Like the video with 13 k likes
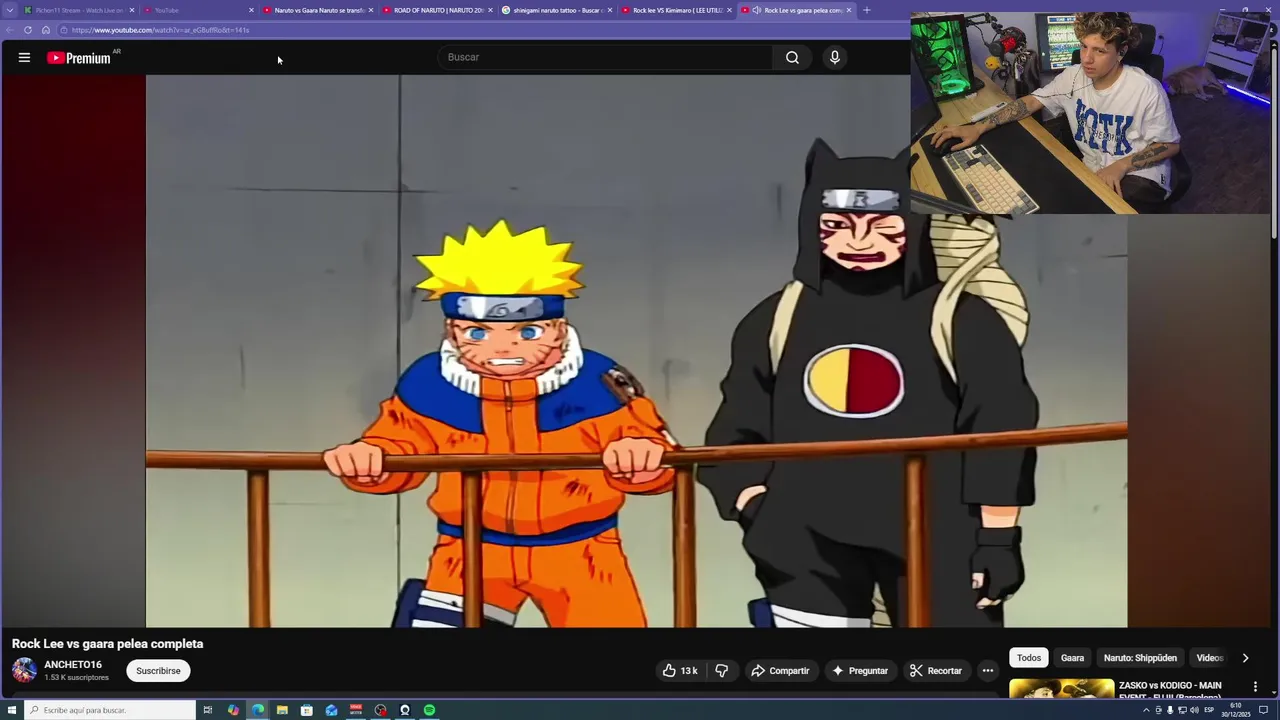Image resolution: width=1280 pixels, height=720 pixels. pos(680,671)
